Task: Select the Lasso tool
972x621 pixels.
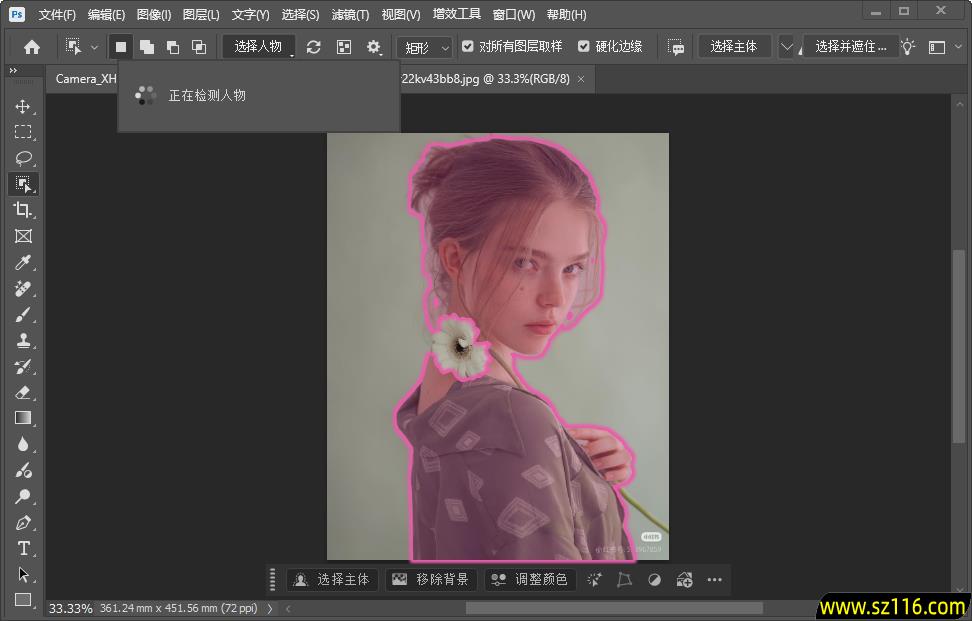Action: click(x=22, y=158)
